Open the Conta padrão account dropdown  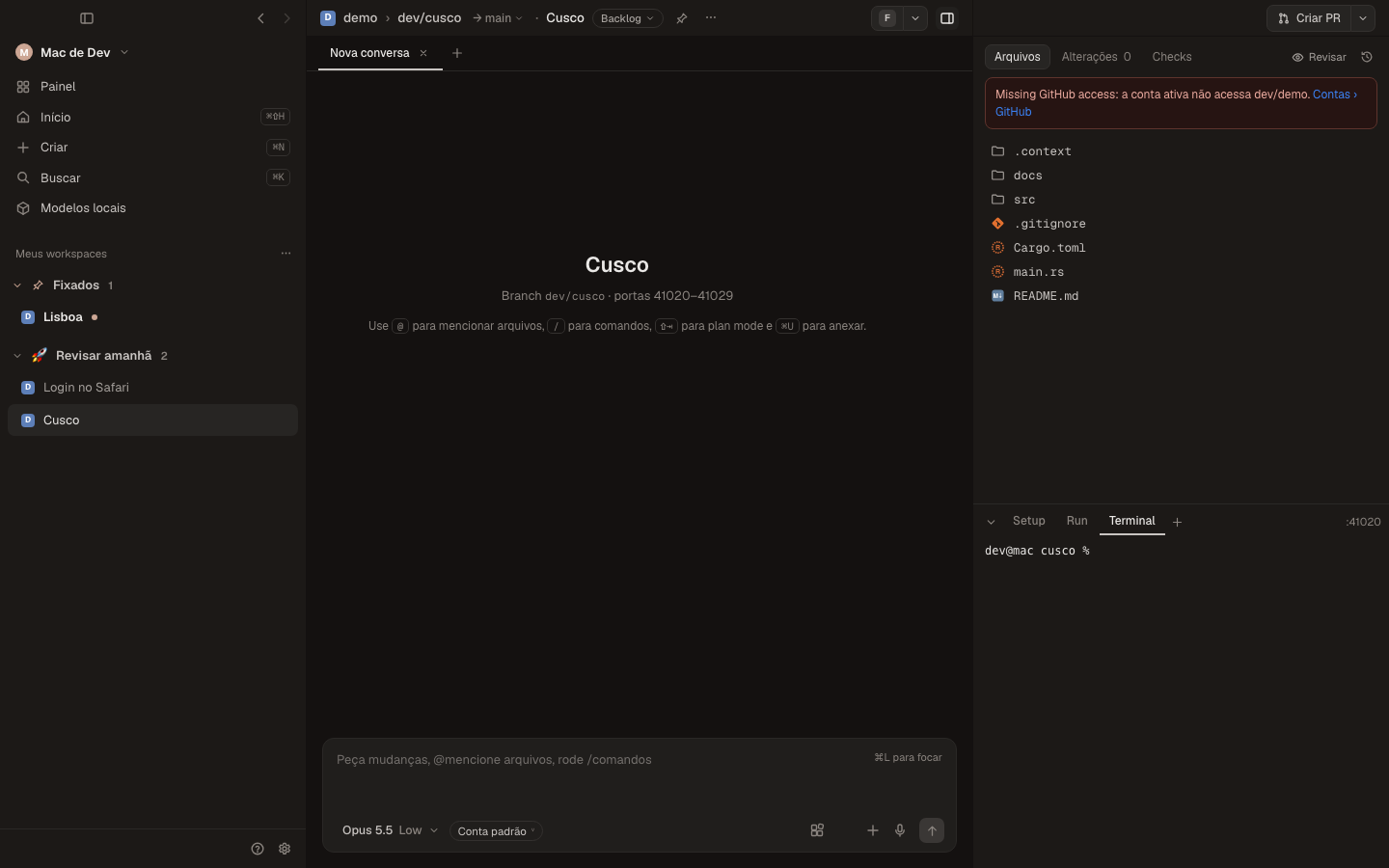(496, 831)
